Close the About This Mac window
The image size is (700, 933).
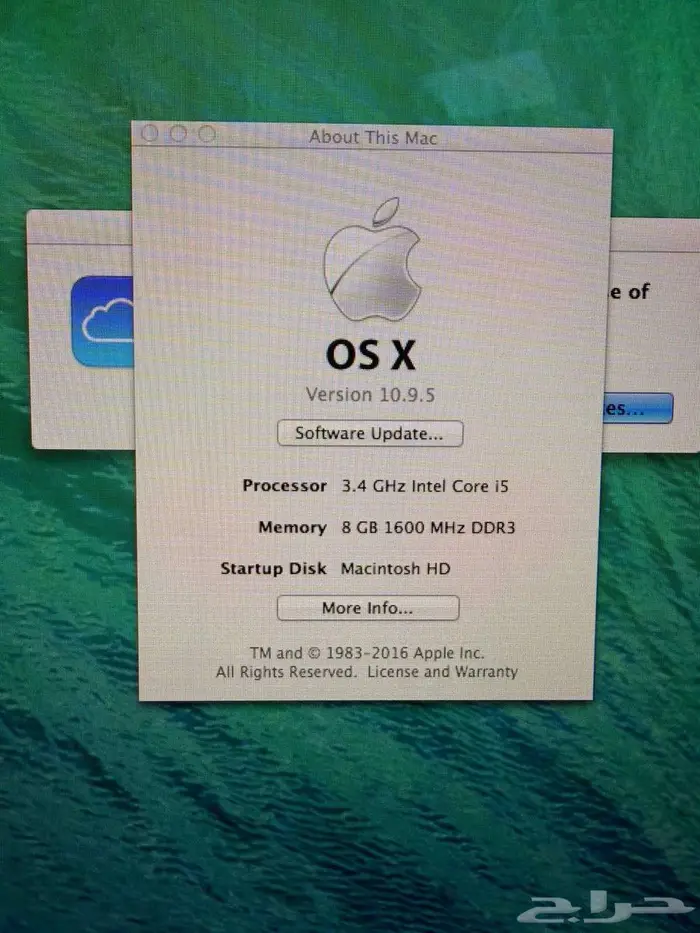(x=150, y=133)
